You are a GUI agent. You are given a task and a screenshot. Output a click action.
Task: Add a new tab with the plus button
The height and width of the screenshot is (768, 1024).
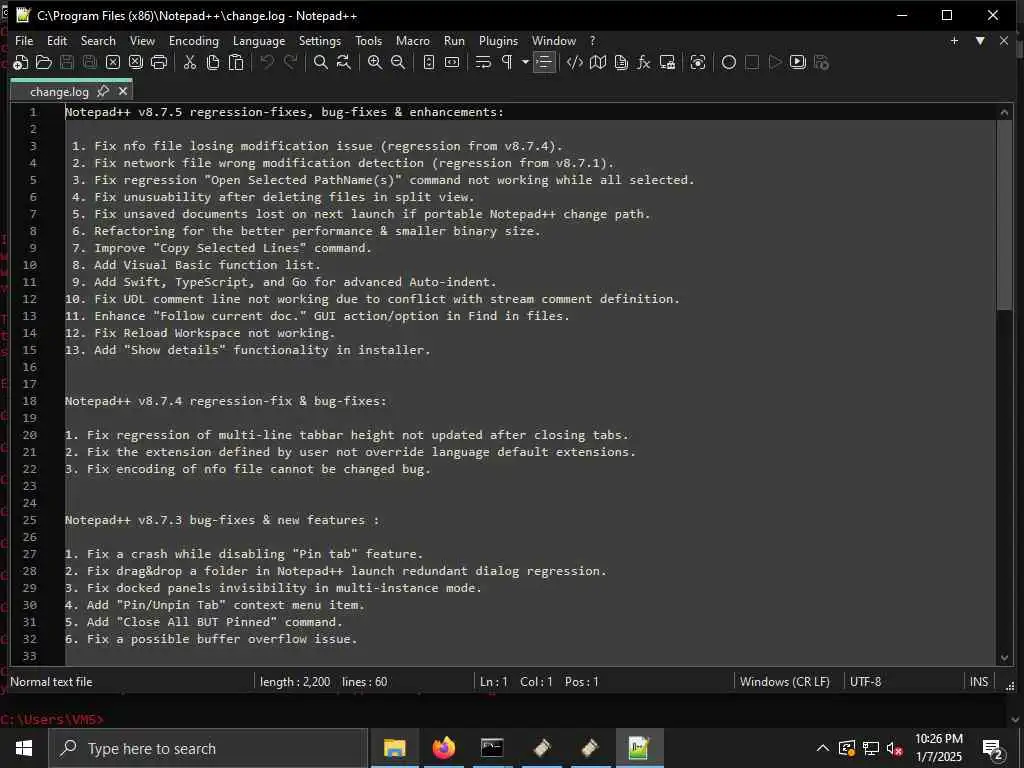coord(954,40)
